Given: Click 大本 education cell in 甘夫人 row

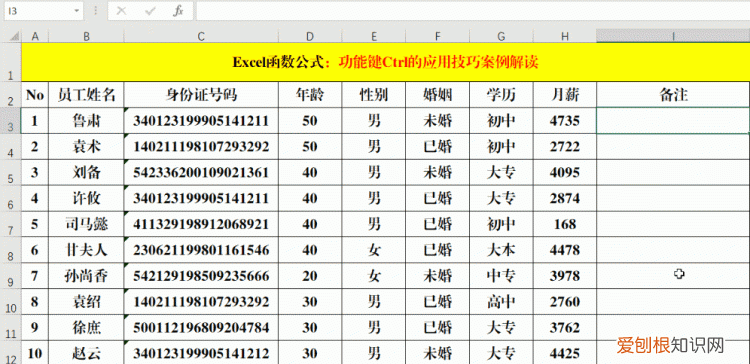Looking at the screenshot, I should (501, 250).
